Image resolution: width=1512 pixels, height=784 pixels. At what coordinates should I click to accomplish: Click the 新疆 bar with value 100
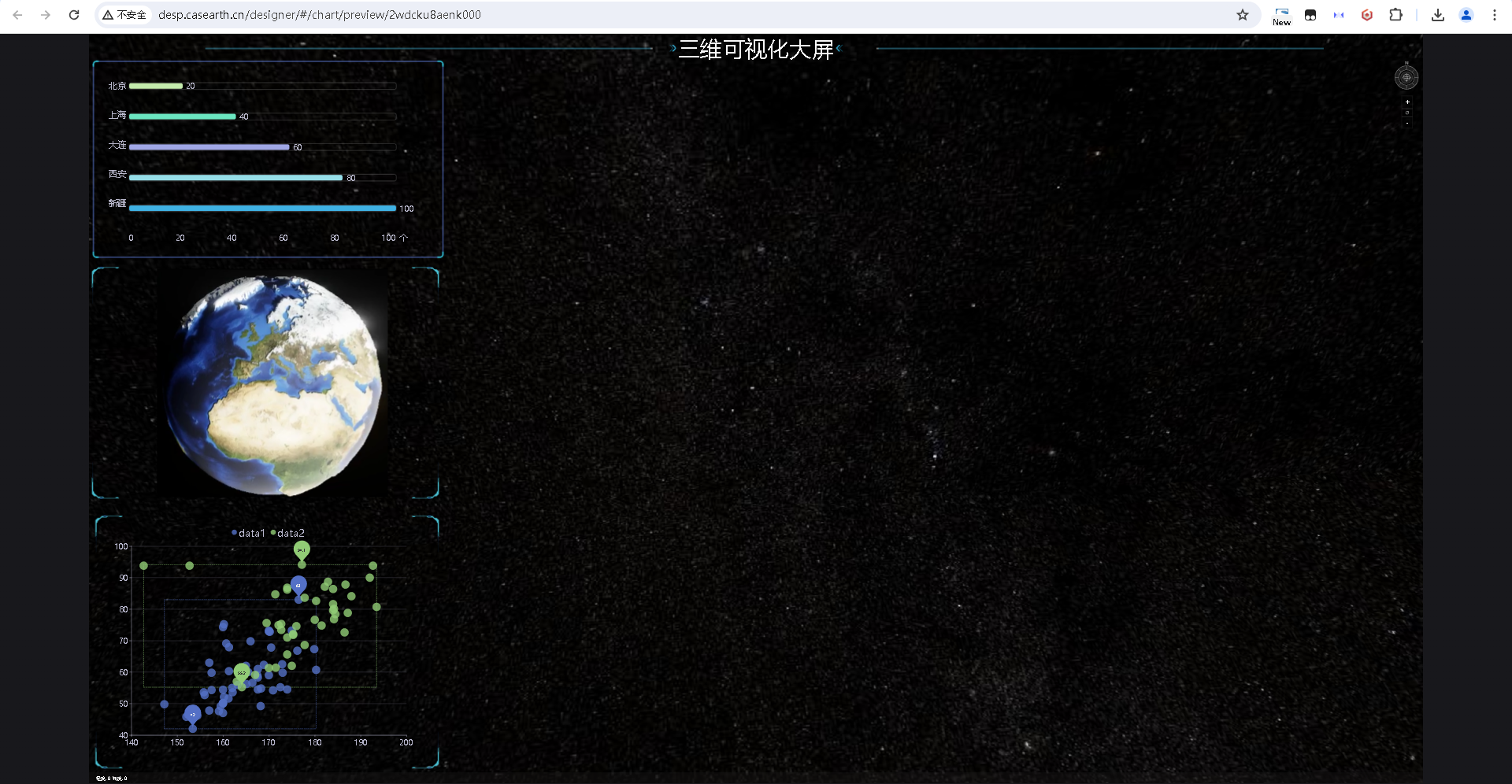point(262,209)
